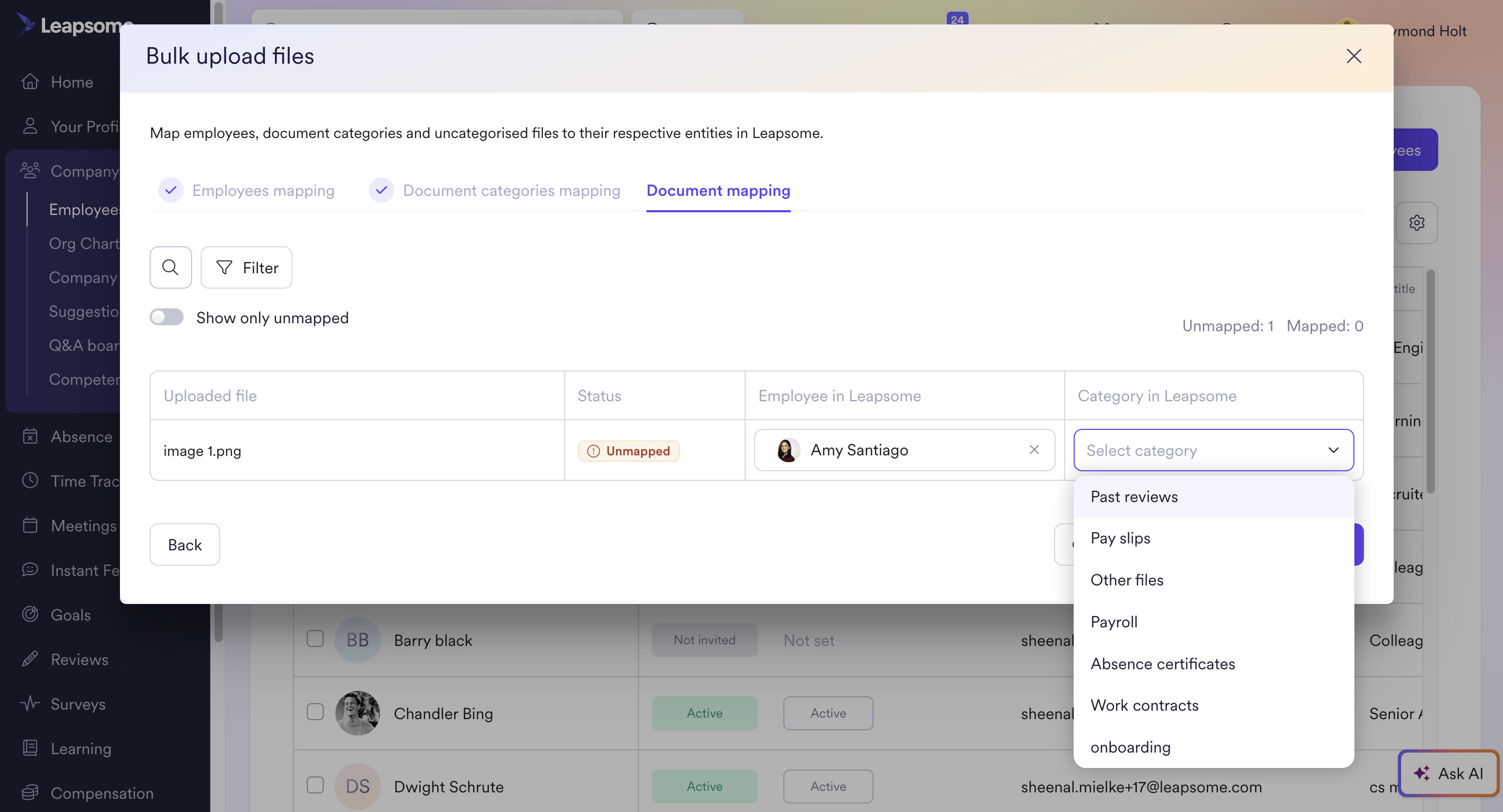The image size is (1503, 812).
Task: Choose Pay slips category option
Action: 1120,538
